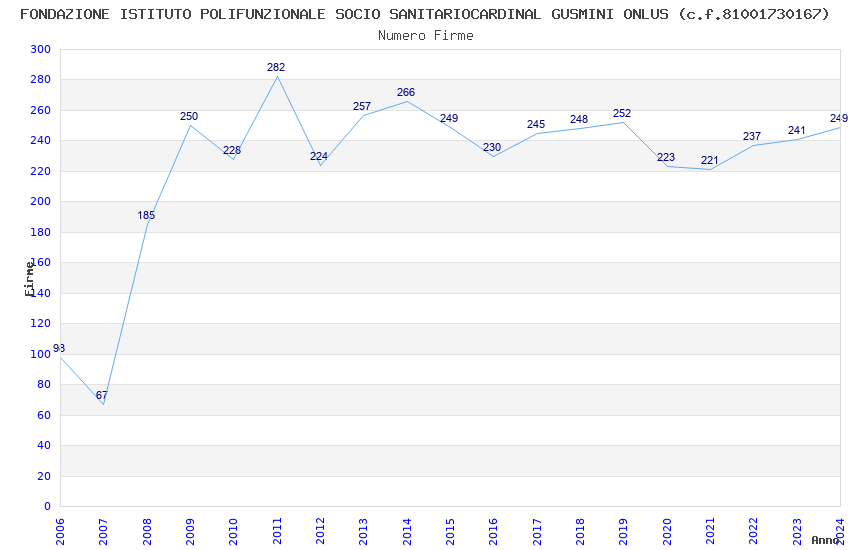Click the x-axis year label 2006

point(60,532)
